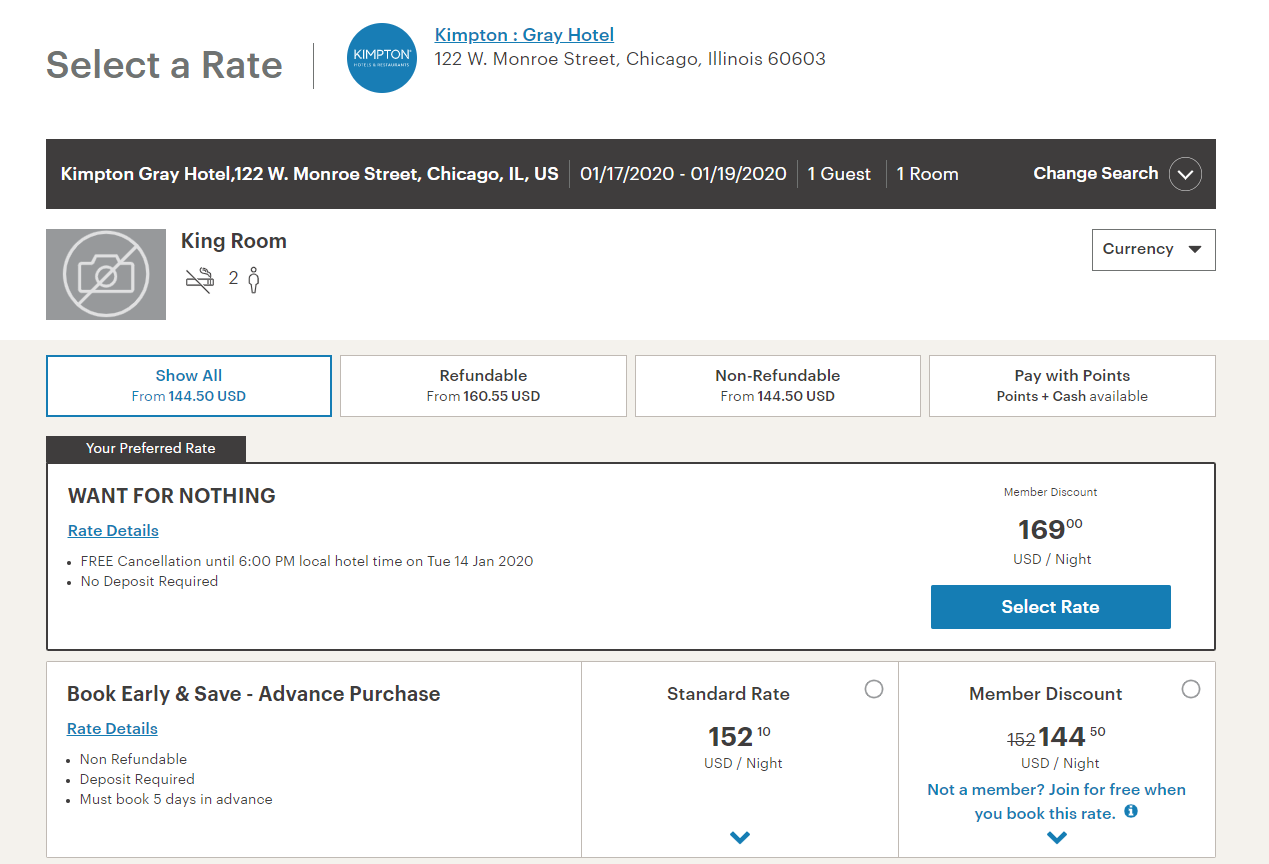Select the Standard Rate radio button

pos(874,689)
